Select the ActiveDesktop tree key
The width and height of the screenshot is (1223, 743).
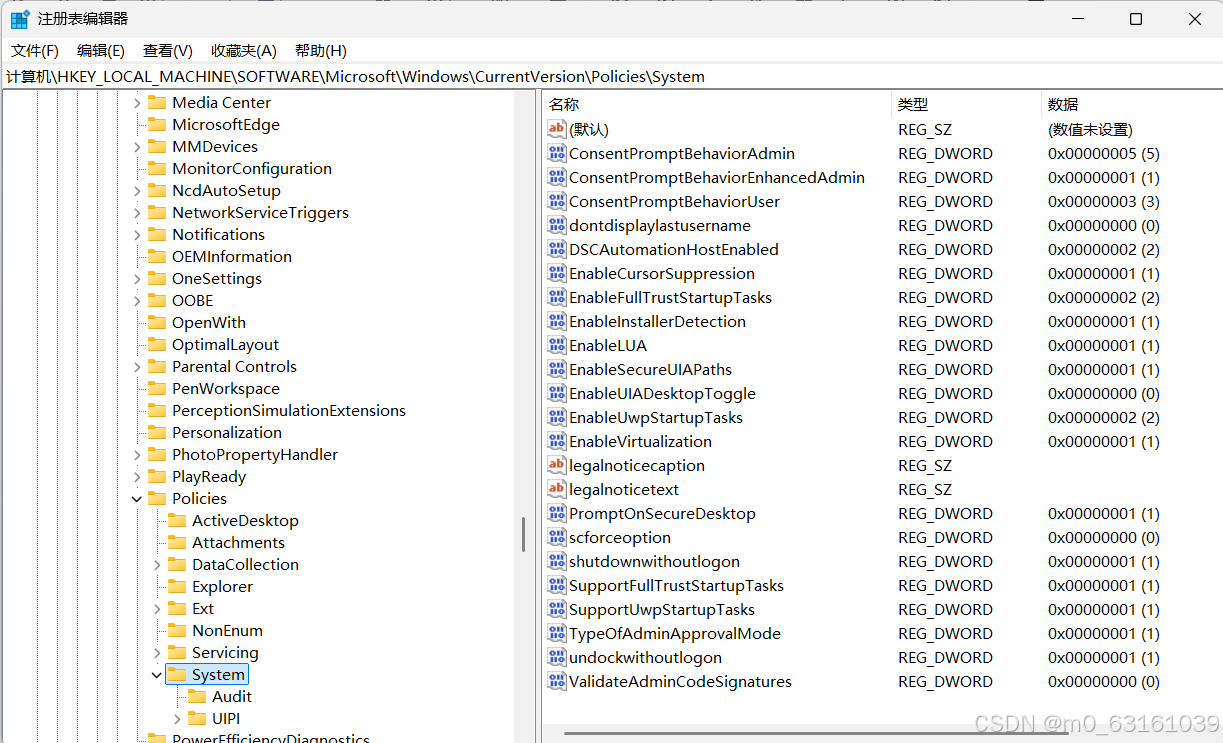pyautogui.click(x=245, y=520)
